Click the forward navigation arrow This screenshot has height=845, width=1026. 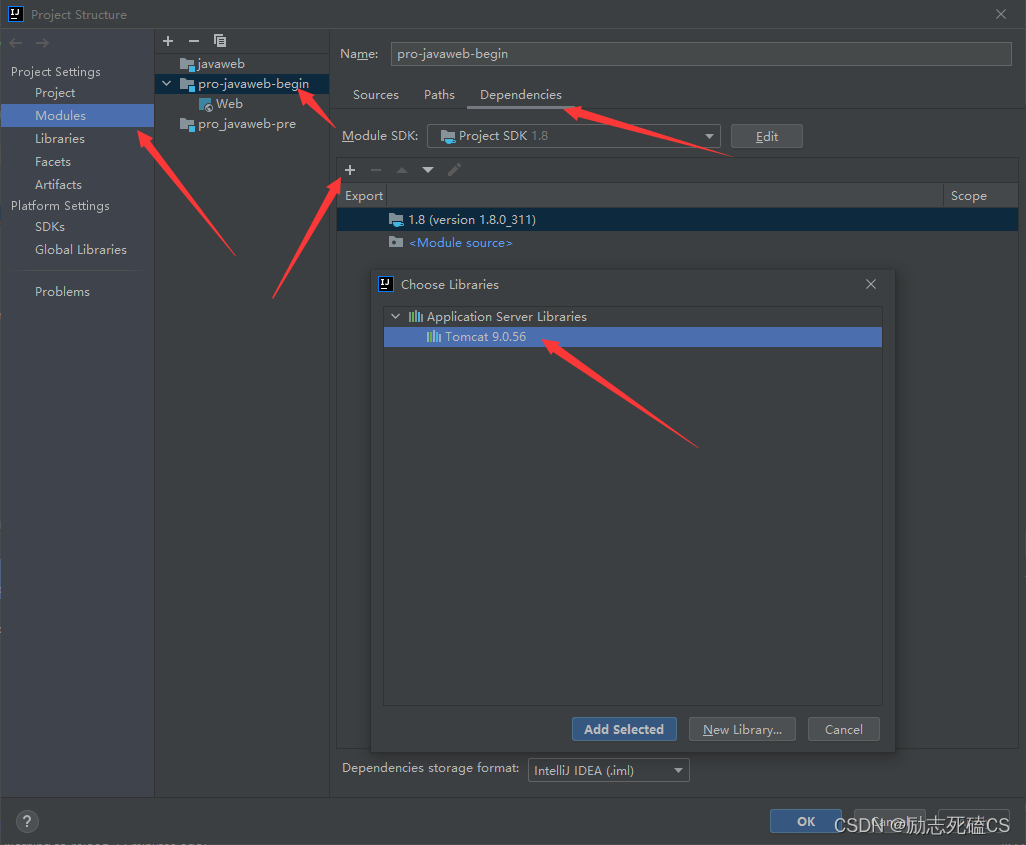(43, 43)
